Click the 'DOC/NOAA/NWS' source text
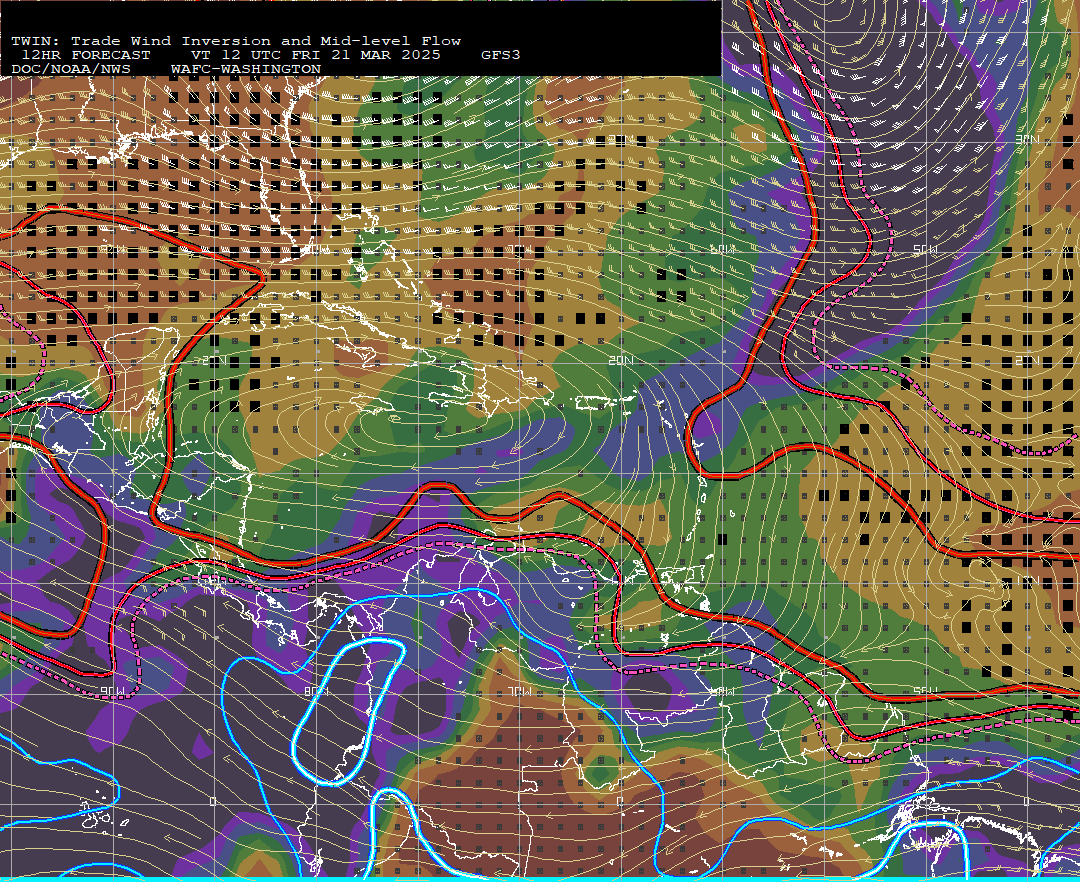1080x882 pixels. pos(70,70)
